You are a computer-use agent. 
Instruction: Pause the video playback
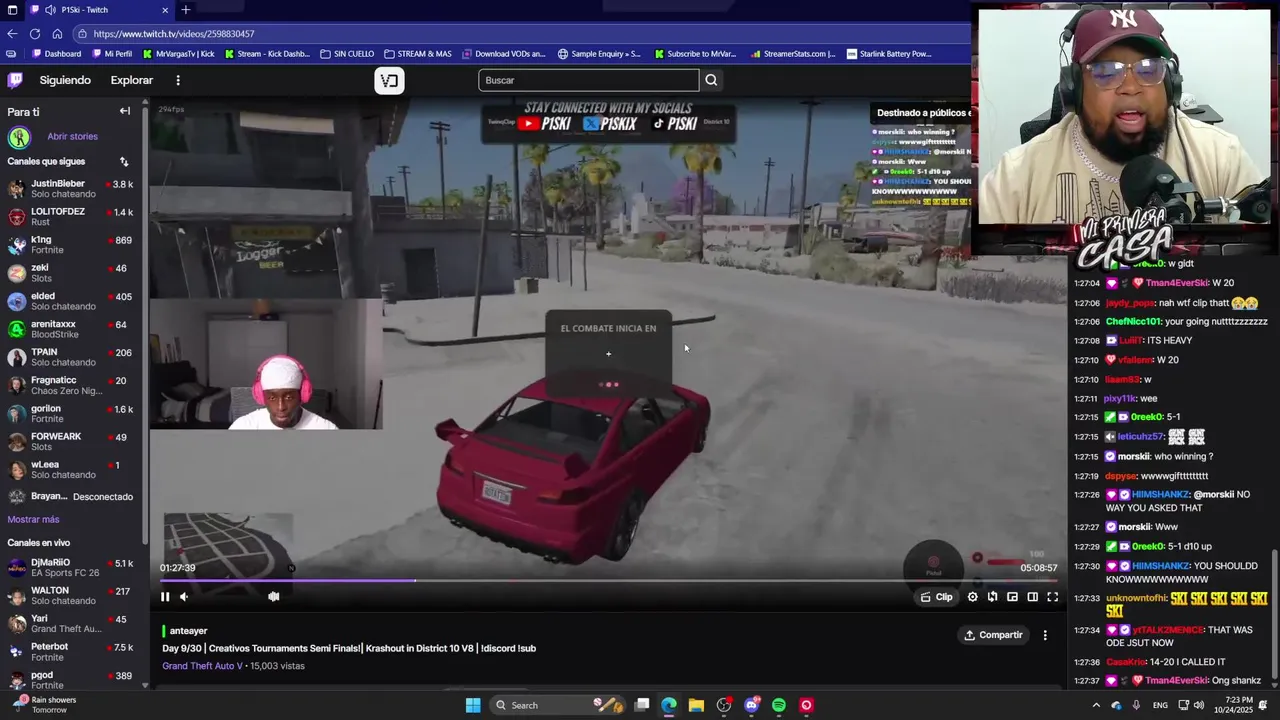[165, 597]
